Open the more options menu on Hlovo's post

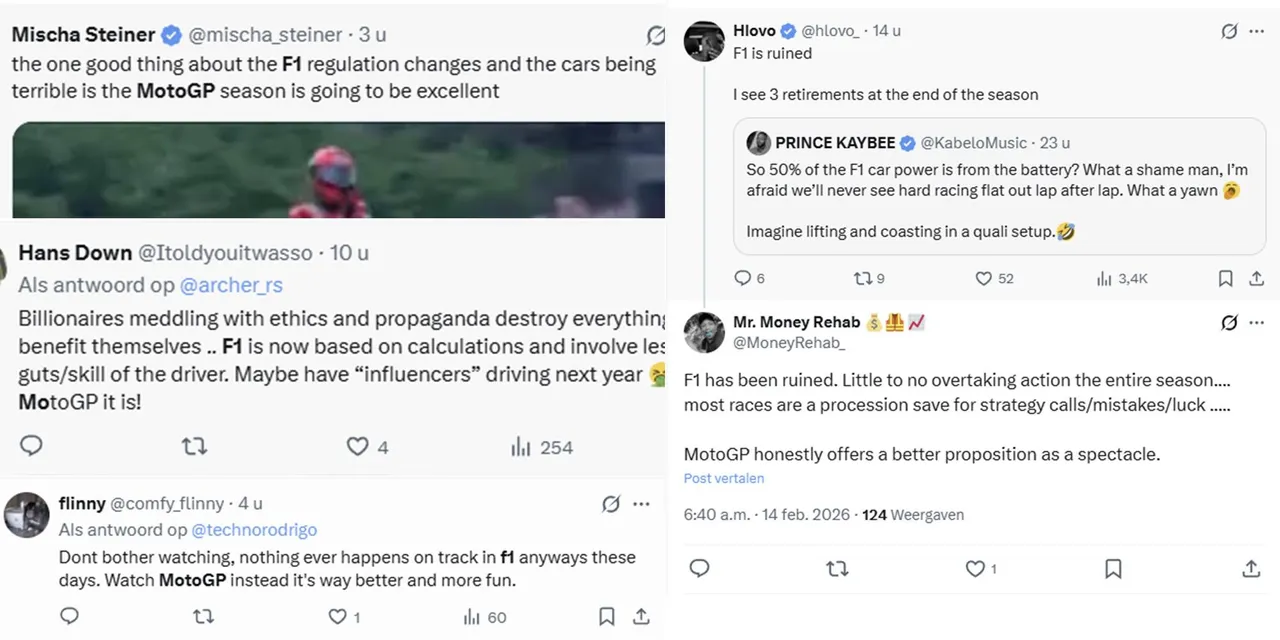pyautogui.click(x=1257, y=30)
